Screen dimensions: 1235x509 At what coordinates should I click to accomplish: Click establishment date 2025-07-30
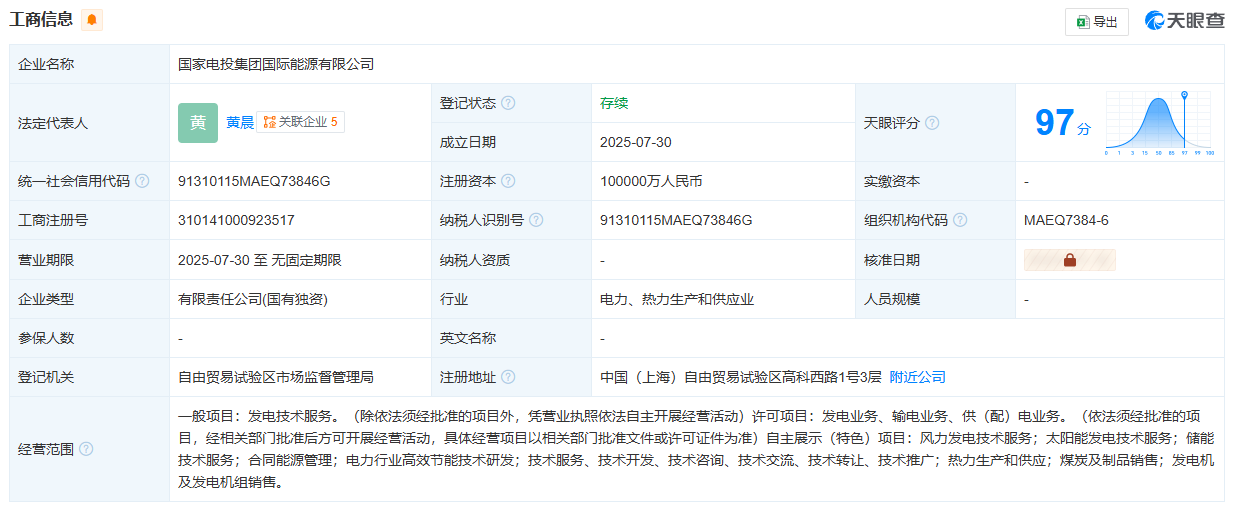635,142
